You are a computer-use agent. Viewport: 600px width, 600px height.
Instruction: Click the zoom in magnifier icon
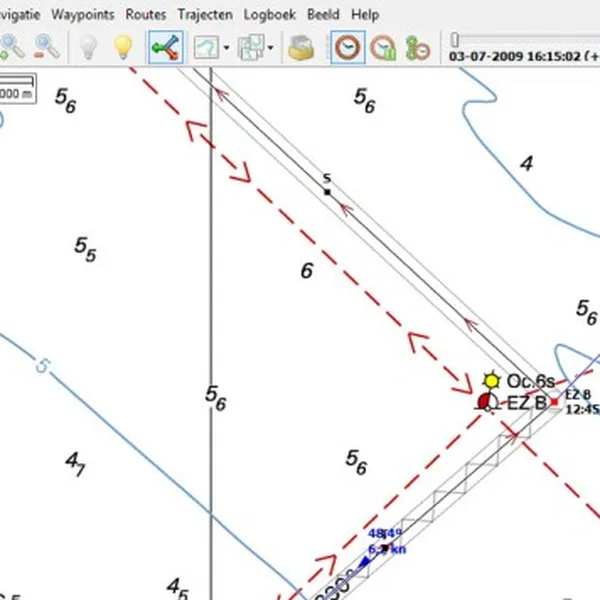pyautogui.click(x=12, y=46)
